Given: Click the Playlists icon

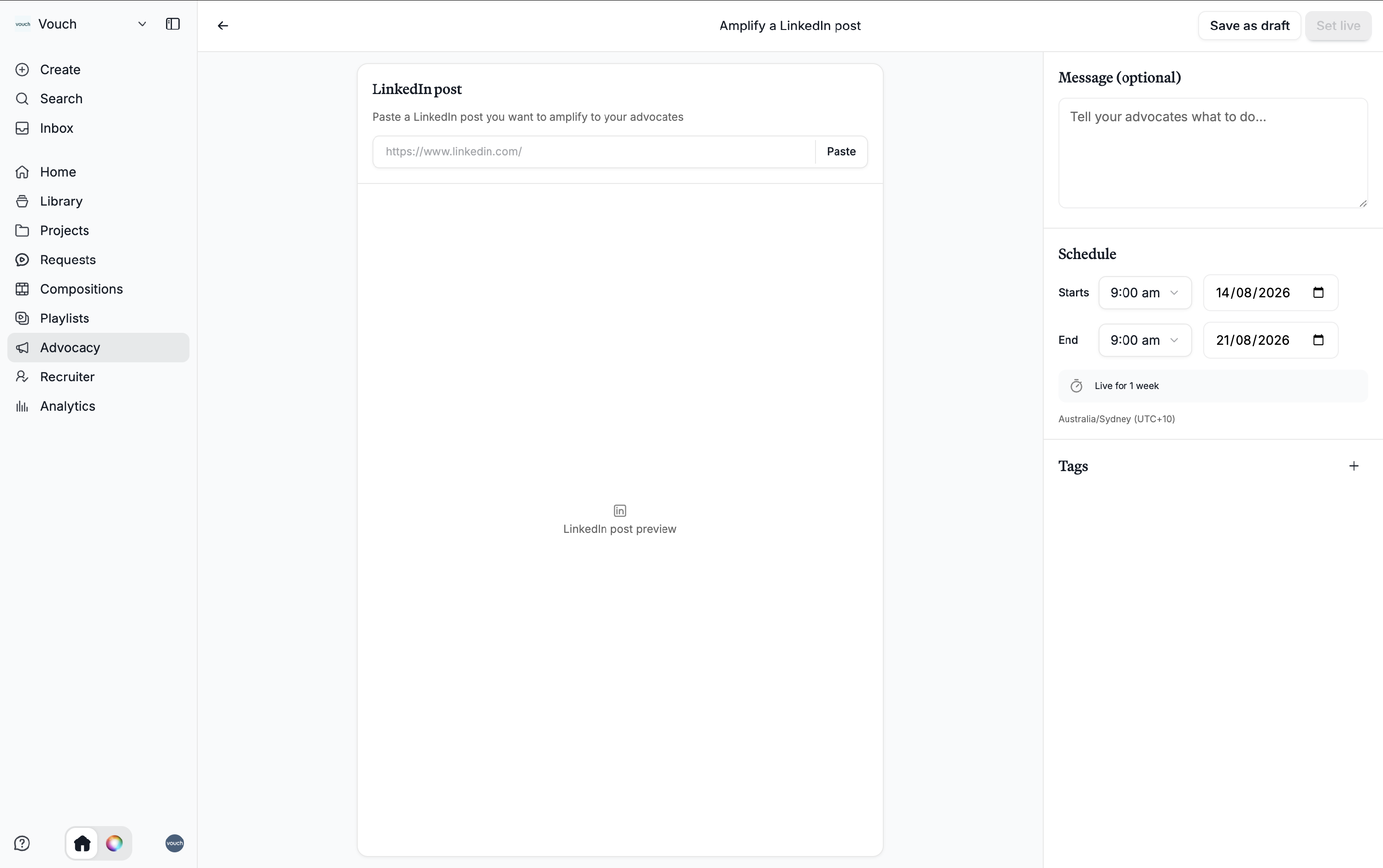Looking at the screenshot, I should point(22,318).
